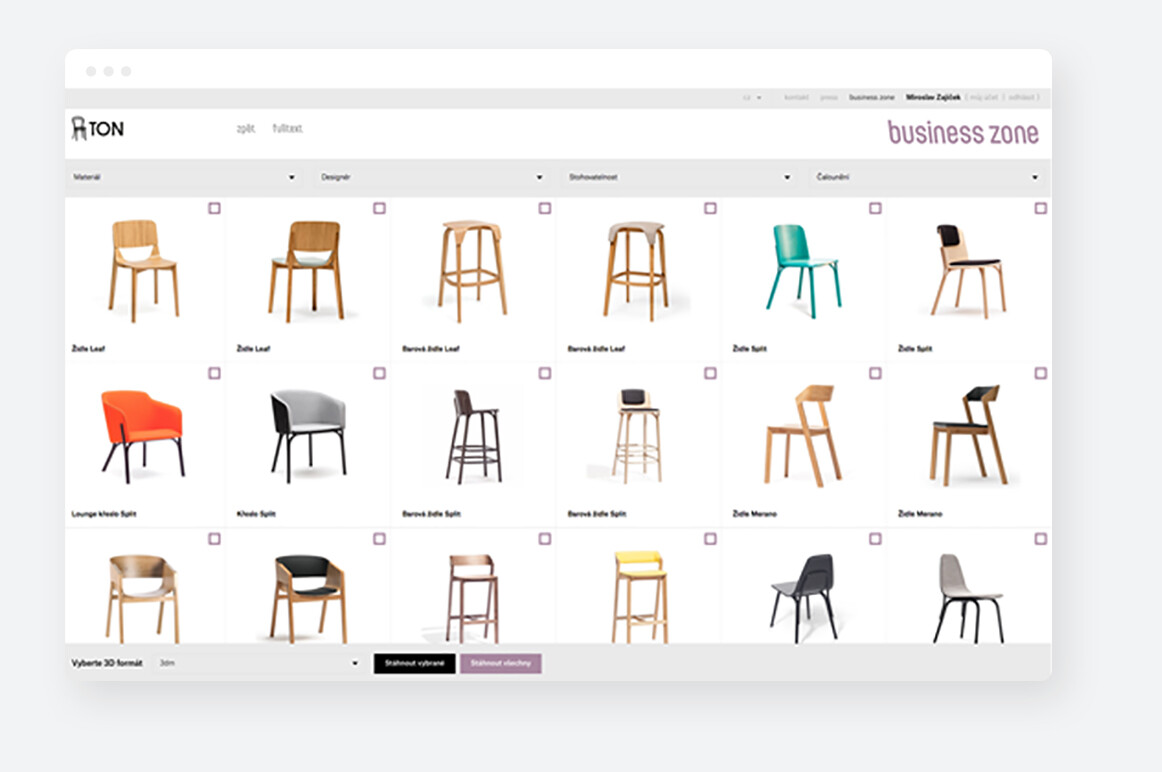Tick the checkbox on the turquoise Židle Split
This screenshot has width=1162, height=772.
tap(875, 208)
